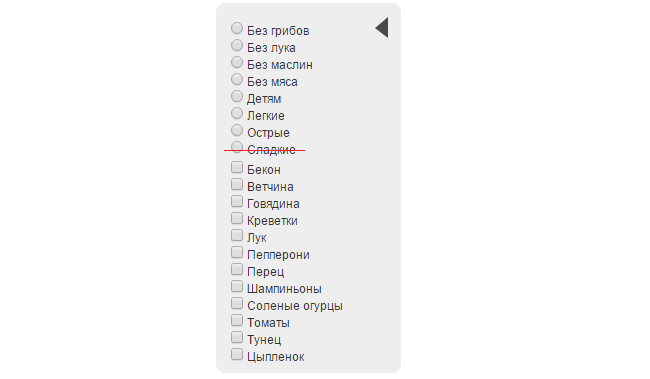650x379 pixels.
Task: Click the crossed-out 'Сладкие' option
Action: coord(237,147)
